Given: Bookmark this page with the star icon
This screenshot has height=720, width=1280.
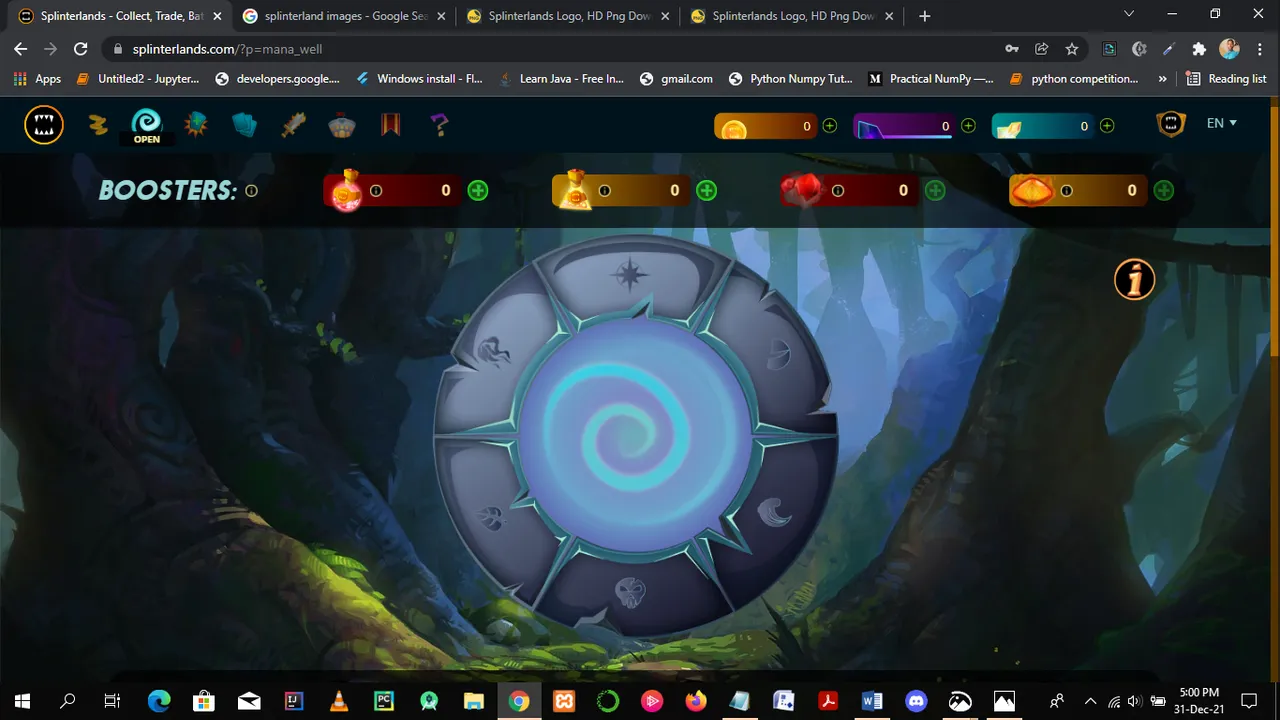Looking at the screenshot, I should 1072,48.
